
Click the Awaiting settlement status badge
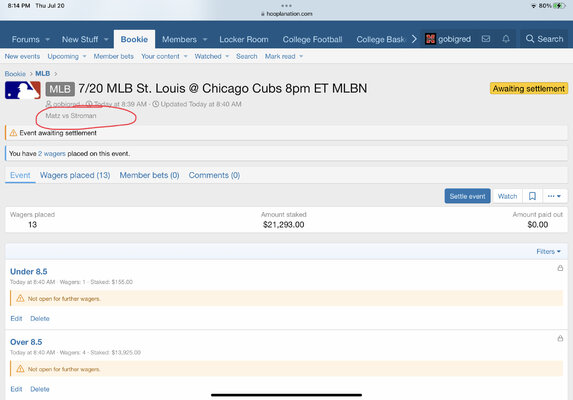click(x=528, y=89)
